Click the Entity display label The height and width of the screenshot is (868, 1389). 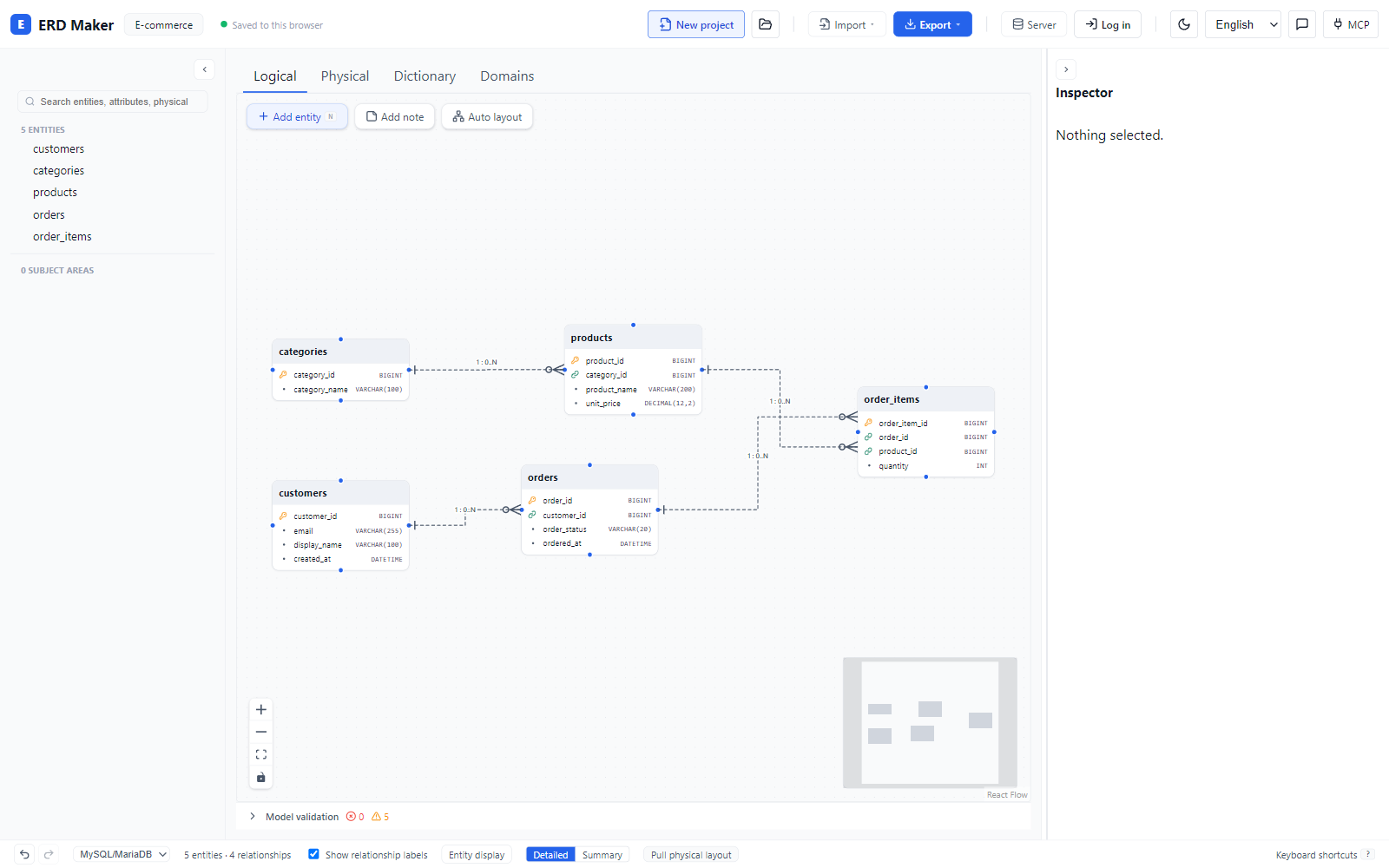point(477,855)
